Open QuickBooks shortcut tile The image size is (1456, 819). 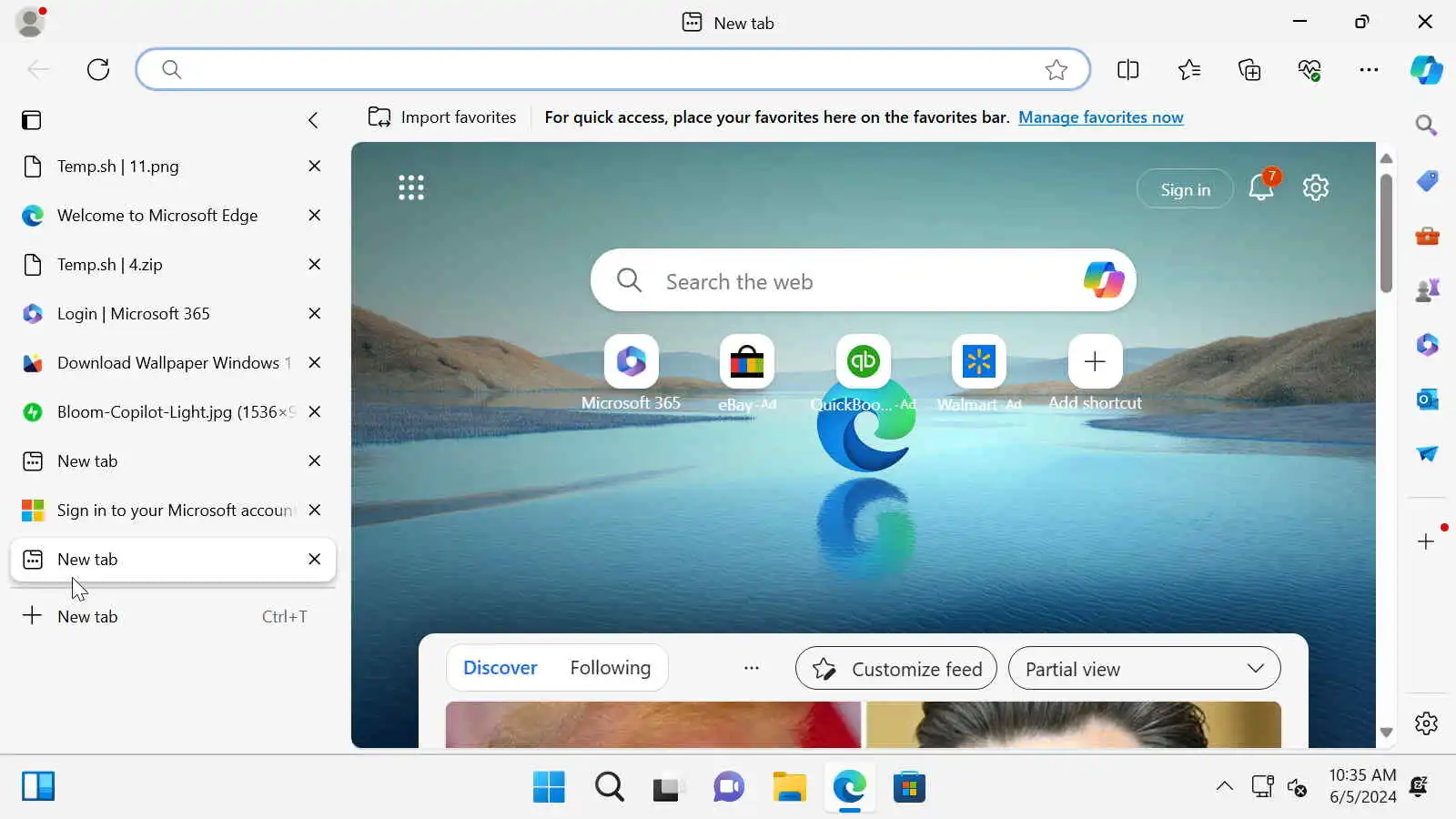coord(863,373)
